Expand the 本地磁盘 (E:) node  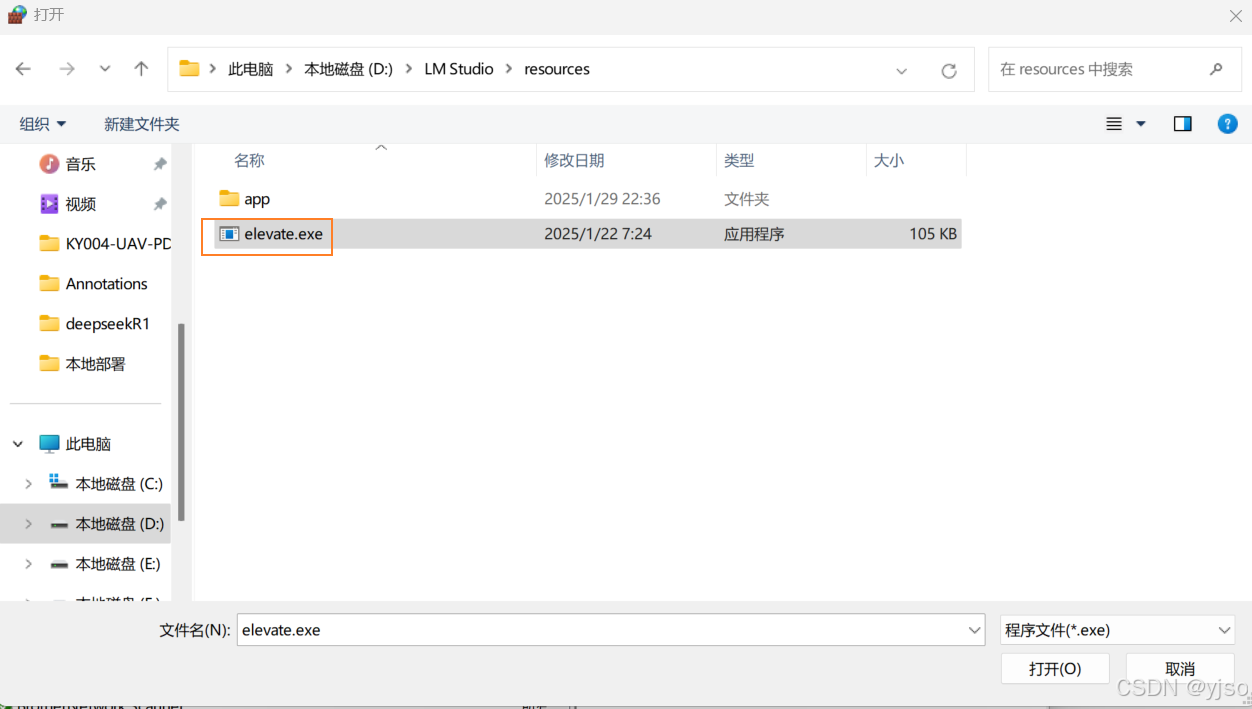point(28,564)
